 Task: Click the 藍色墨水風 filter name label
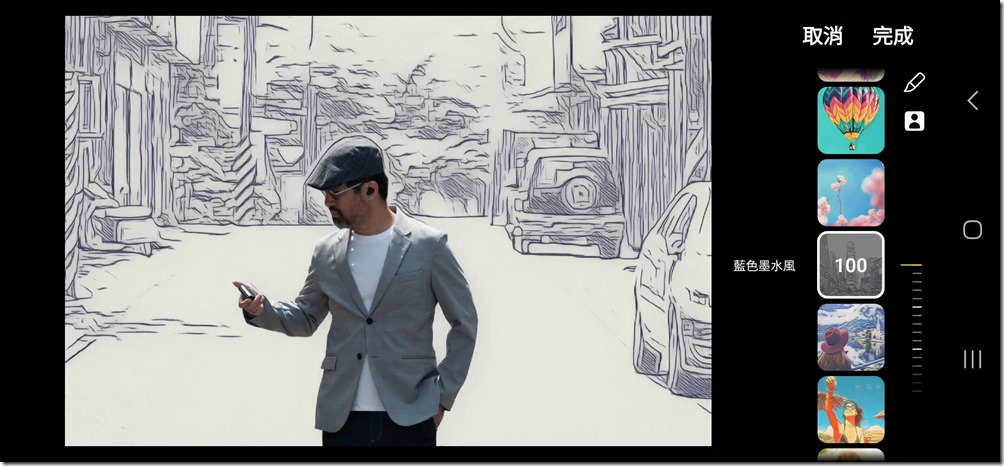[765, 266]
